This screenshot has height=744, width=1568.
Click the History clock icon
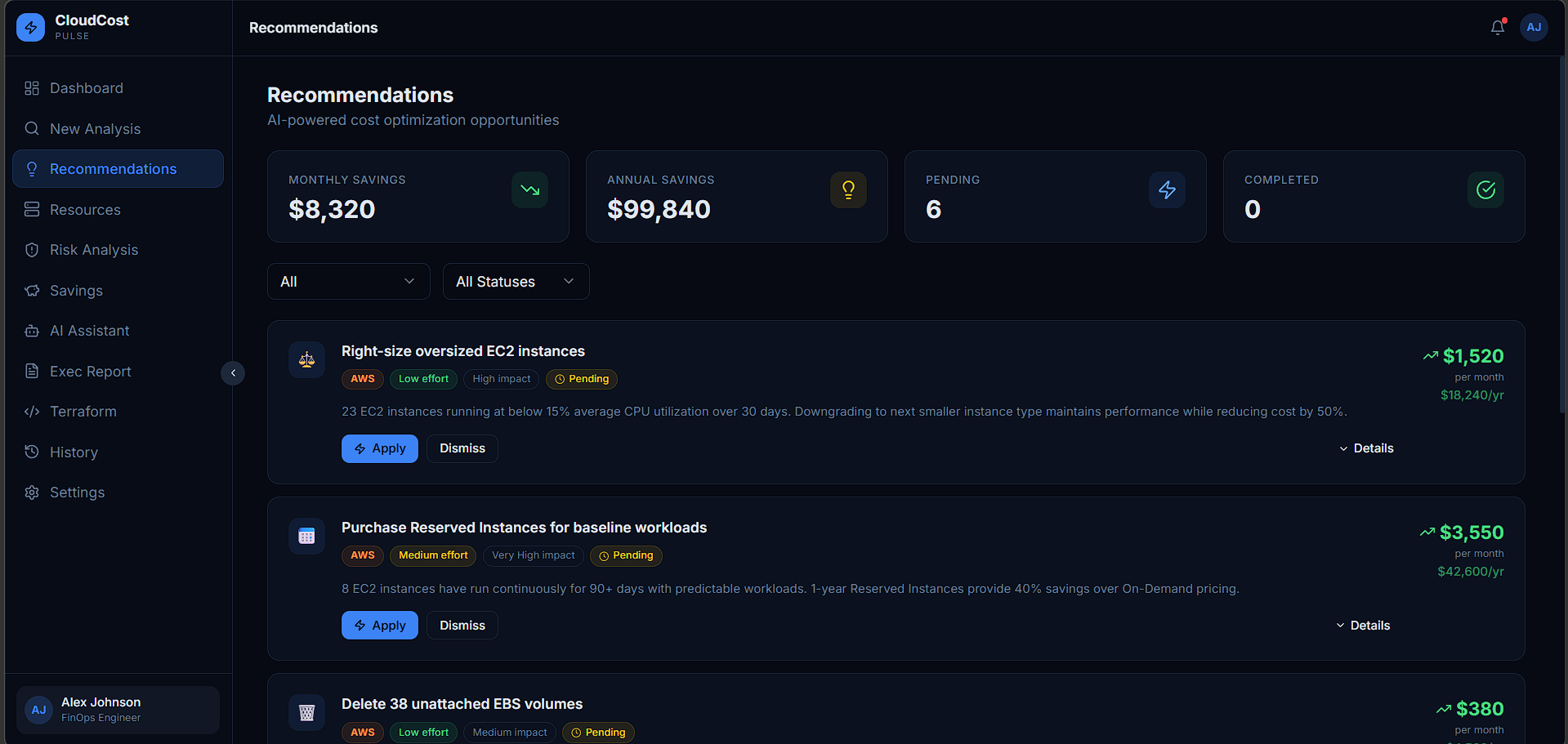click(x=32, y=452)
